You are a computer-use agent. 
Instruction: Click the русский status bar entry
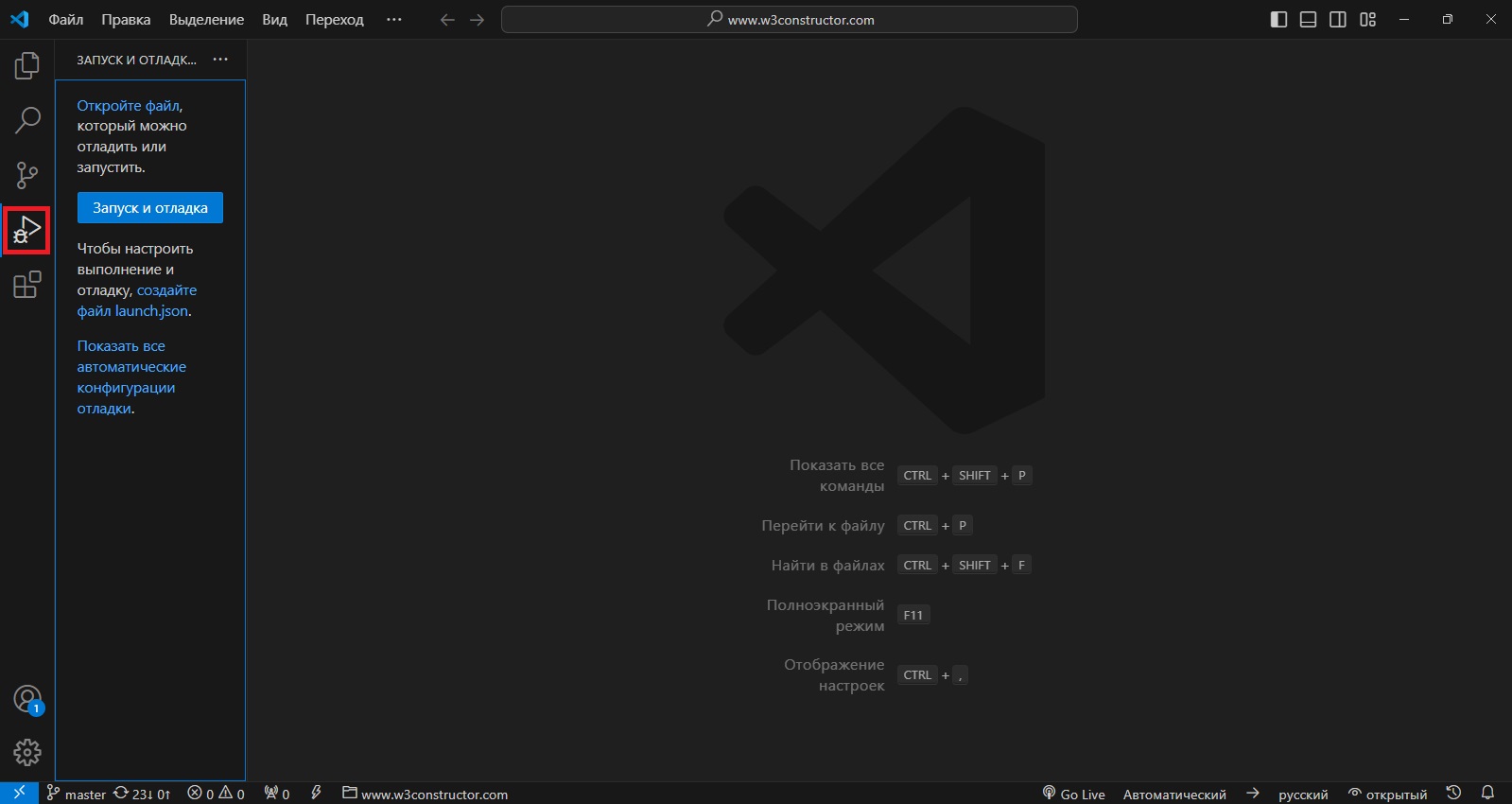click(x=1303, y=794)
